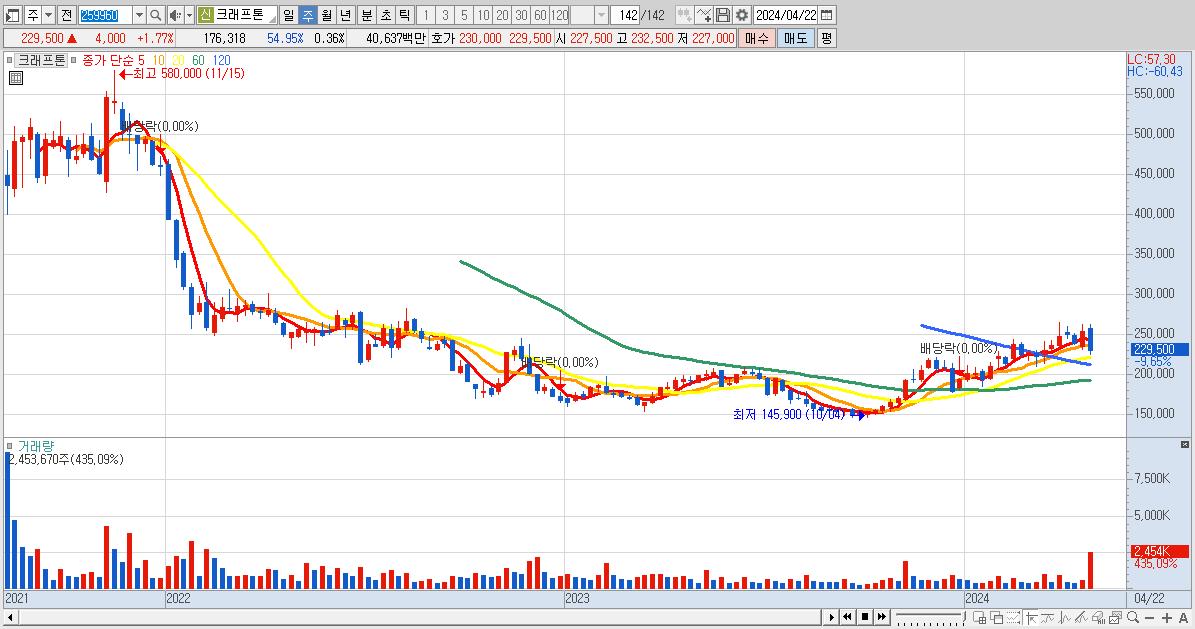Viewport: 1195px width, 629px height.
Task: Toggle the small square before 거래량 label
Action: click(9, 446)
